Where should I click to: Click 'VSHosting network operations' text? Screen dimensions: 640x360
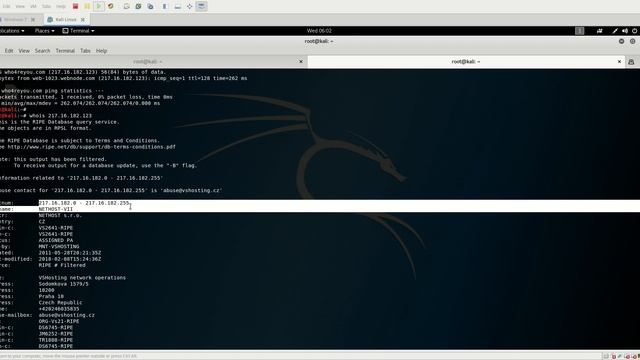82,278
